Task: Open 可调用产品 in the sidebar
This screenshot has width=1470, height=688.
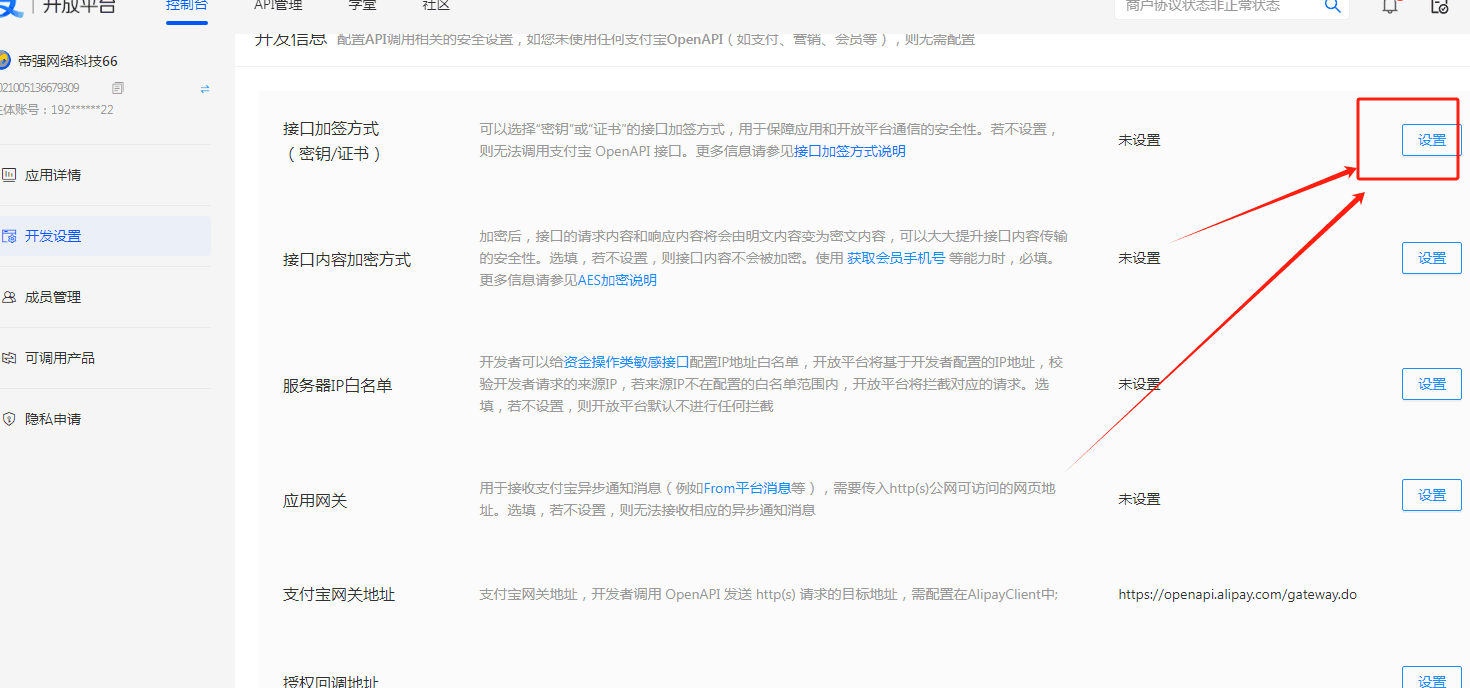Action: (x=105, y=358)
